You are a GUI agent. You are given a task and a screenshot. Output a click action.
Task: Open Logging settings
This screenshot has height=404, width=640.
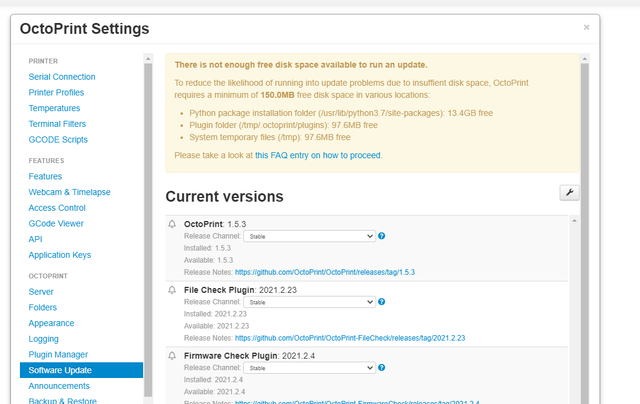click(x=43, y=339)
